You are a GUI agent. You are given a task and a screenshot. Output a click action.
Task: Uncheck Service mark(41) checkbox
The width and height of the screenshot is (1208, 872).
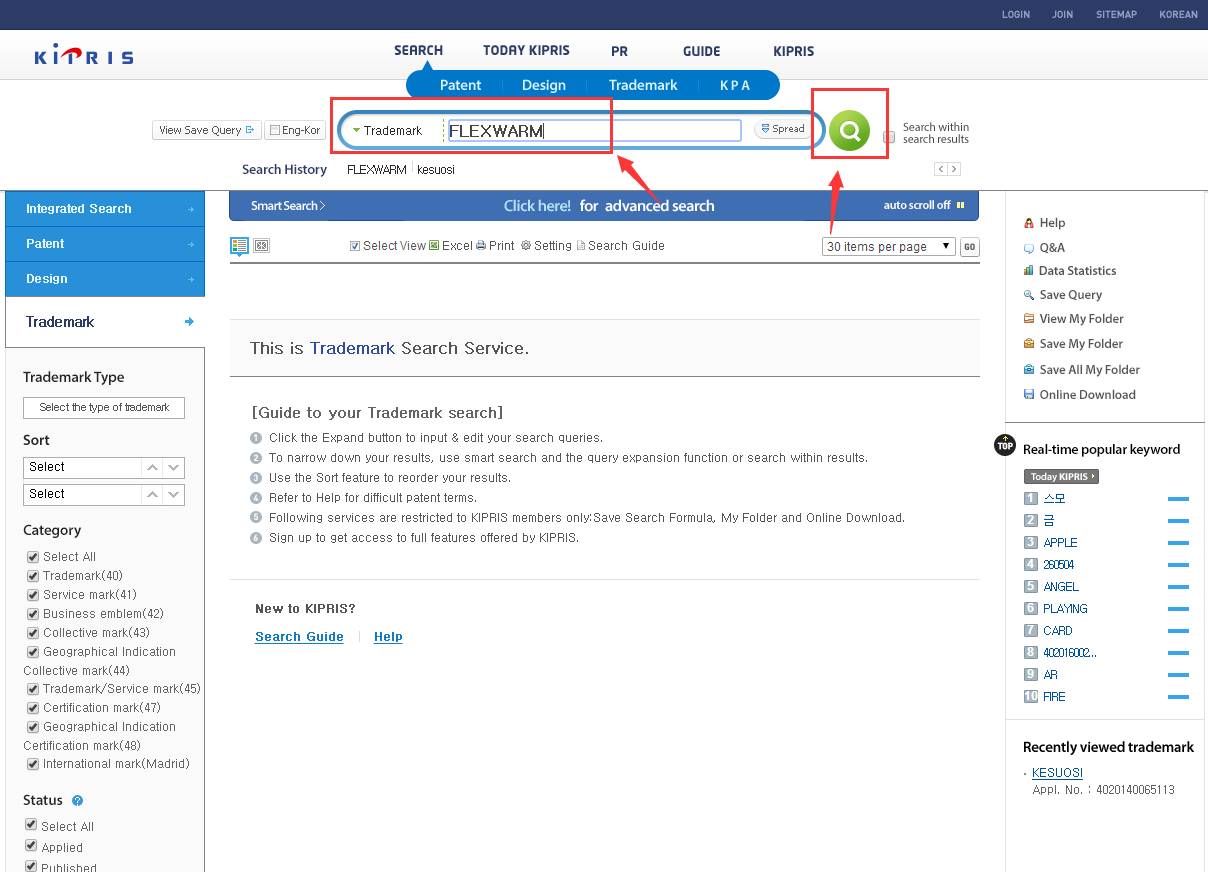(x=33, y=595)
